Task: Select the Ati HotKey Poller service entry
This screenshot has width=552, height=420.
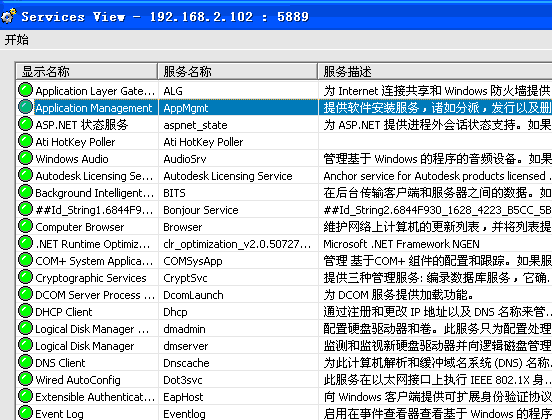Action: click(284, 142)
